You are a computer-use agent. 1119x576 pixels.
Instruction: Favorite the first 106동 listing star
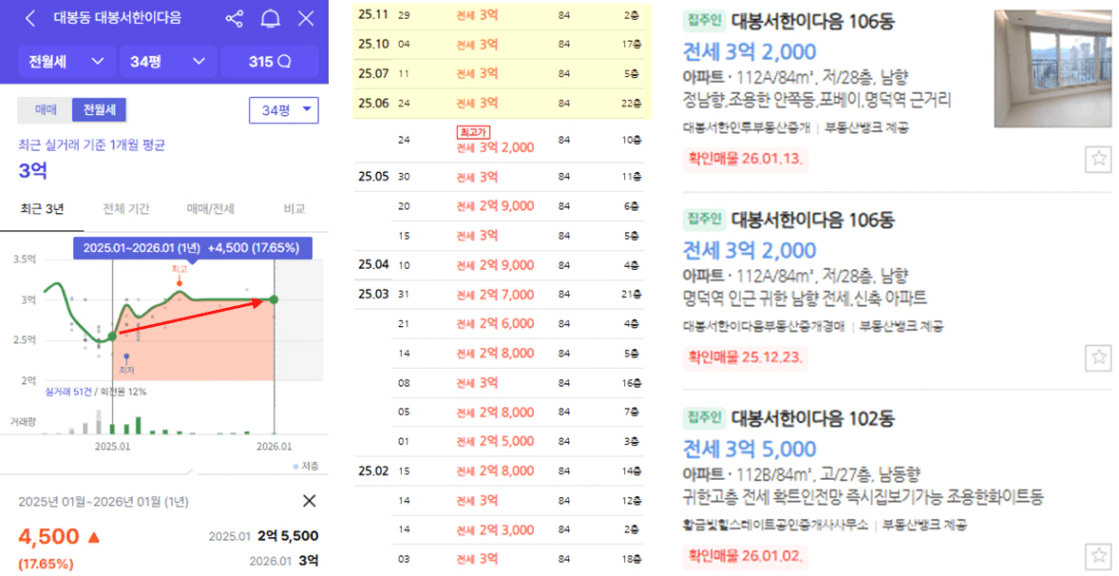click(x=1098, y=158)
